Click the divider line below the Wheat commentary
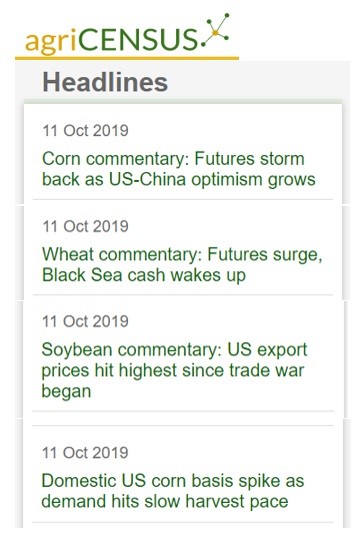Viewport: 360px width, 536px height. pos(183,294)
